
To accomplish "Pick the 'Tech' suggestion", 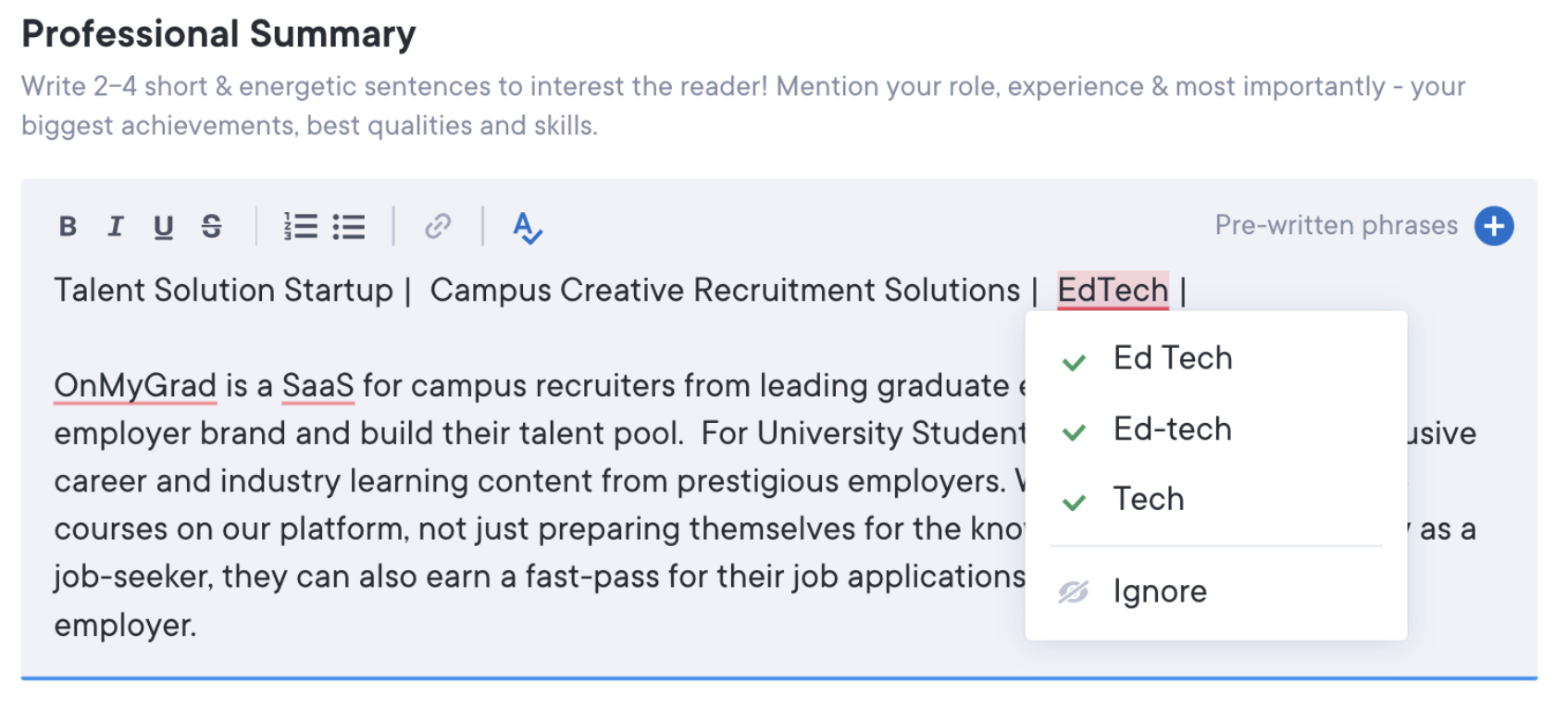I will [1149, 500].
